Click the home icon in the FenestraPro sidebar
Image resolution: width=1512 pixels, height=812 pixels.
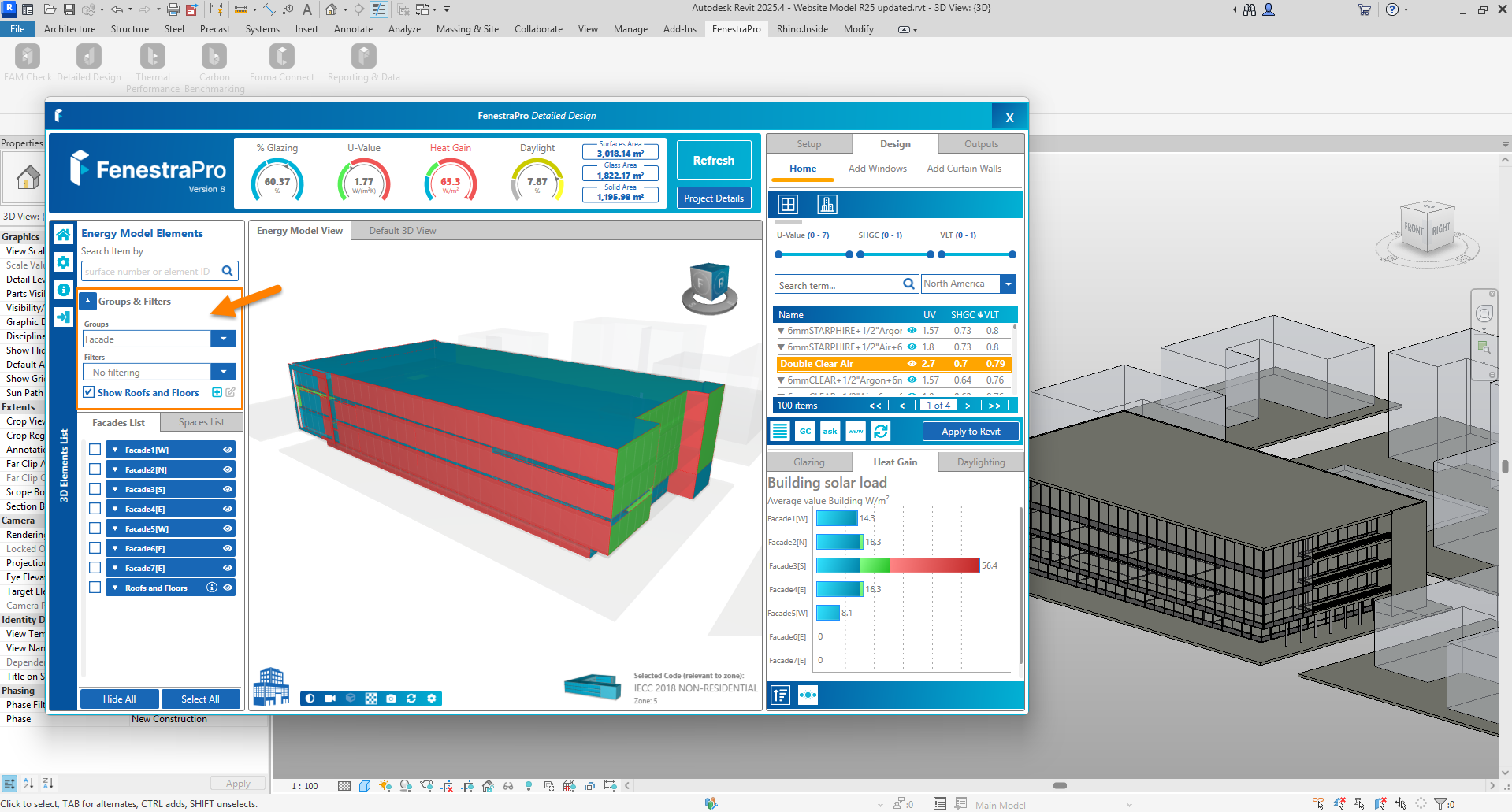63,235
